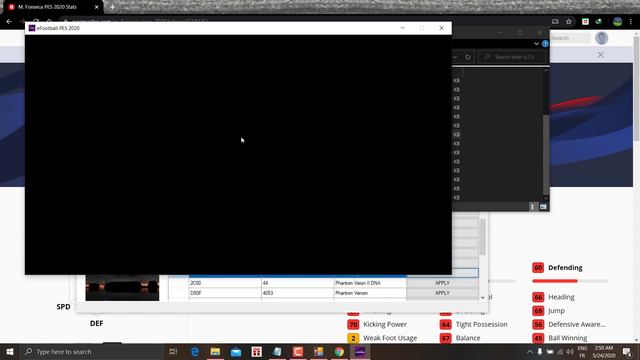
Task: Show hidden system tray icons
Action: coord(529,351)
